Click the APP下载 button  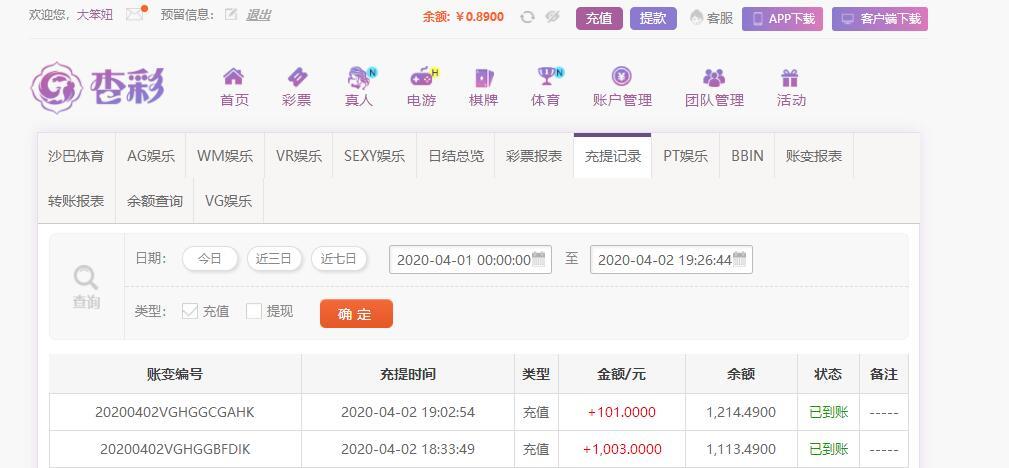(782, 19)
